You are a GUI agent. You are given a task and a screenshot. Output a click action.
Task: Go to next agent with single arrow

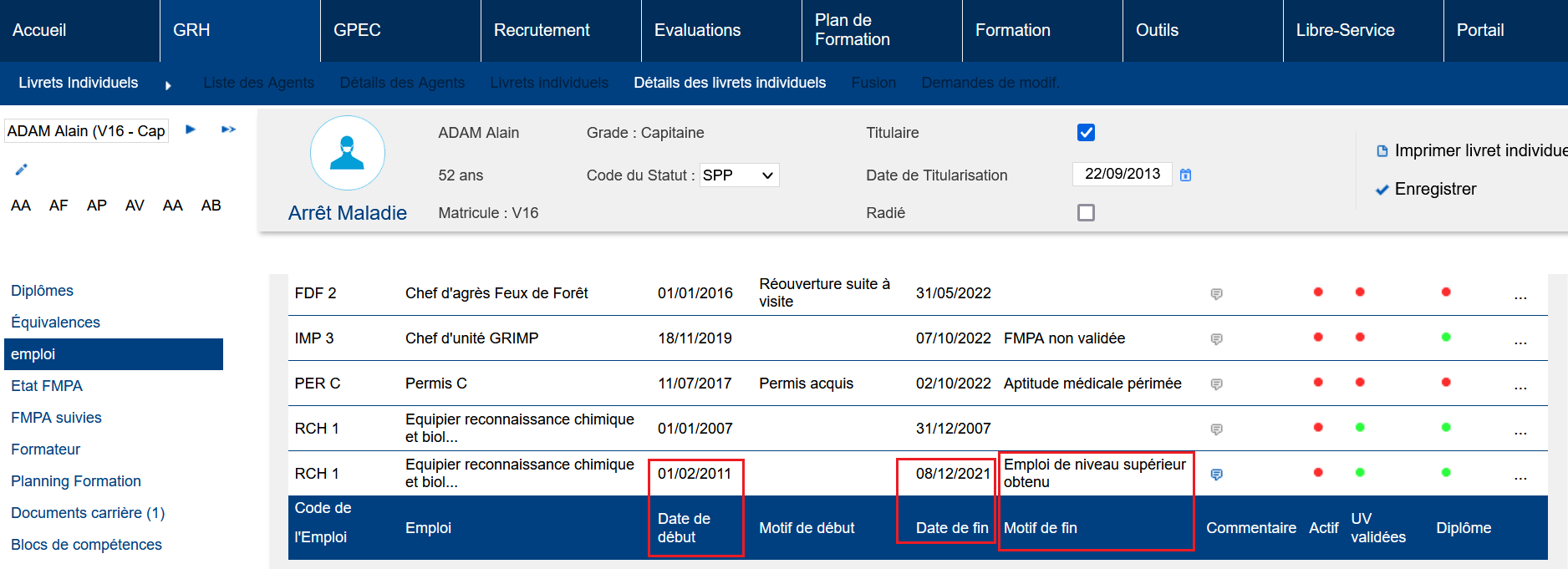[x=191, y=130]
